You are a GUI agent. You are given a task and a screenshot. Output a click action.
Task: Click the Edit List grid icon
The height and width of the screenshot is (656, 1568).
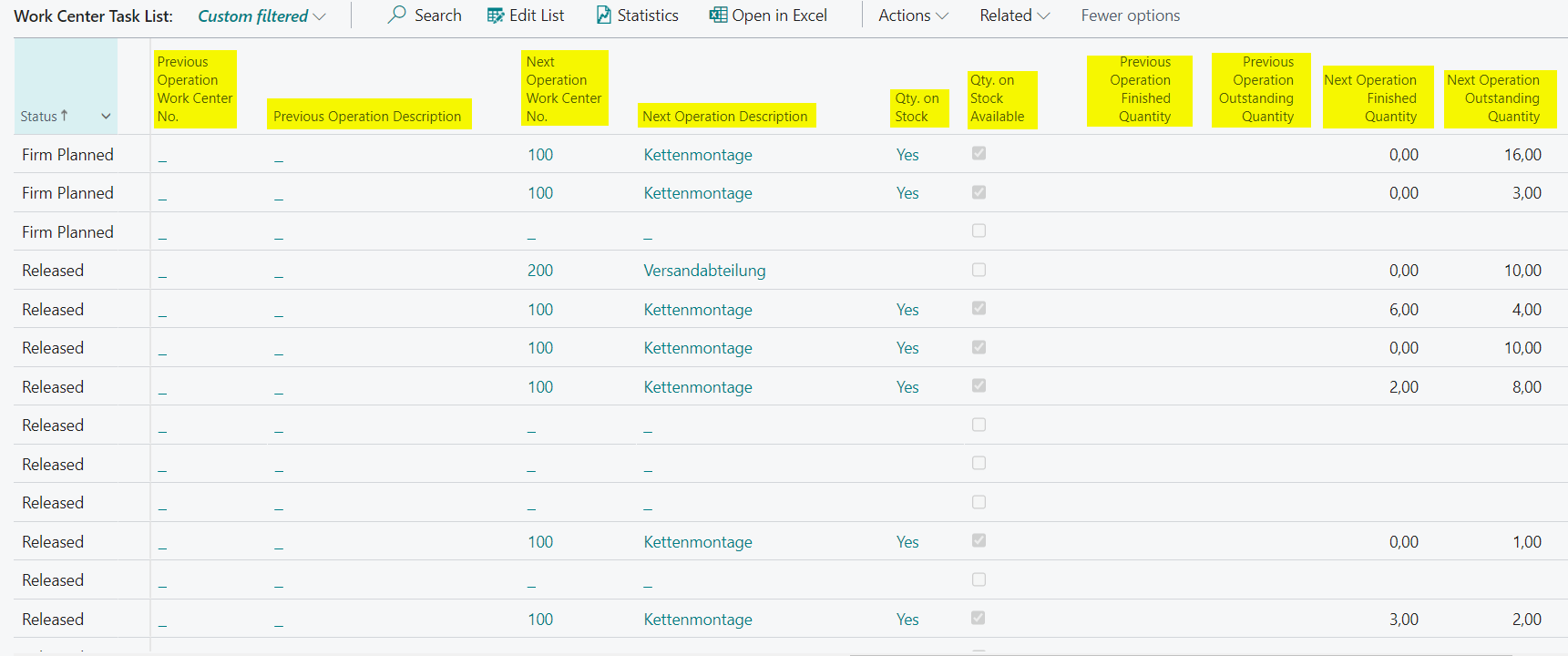click(x=496, y=15)
